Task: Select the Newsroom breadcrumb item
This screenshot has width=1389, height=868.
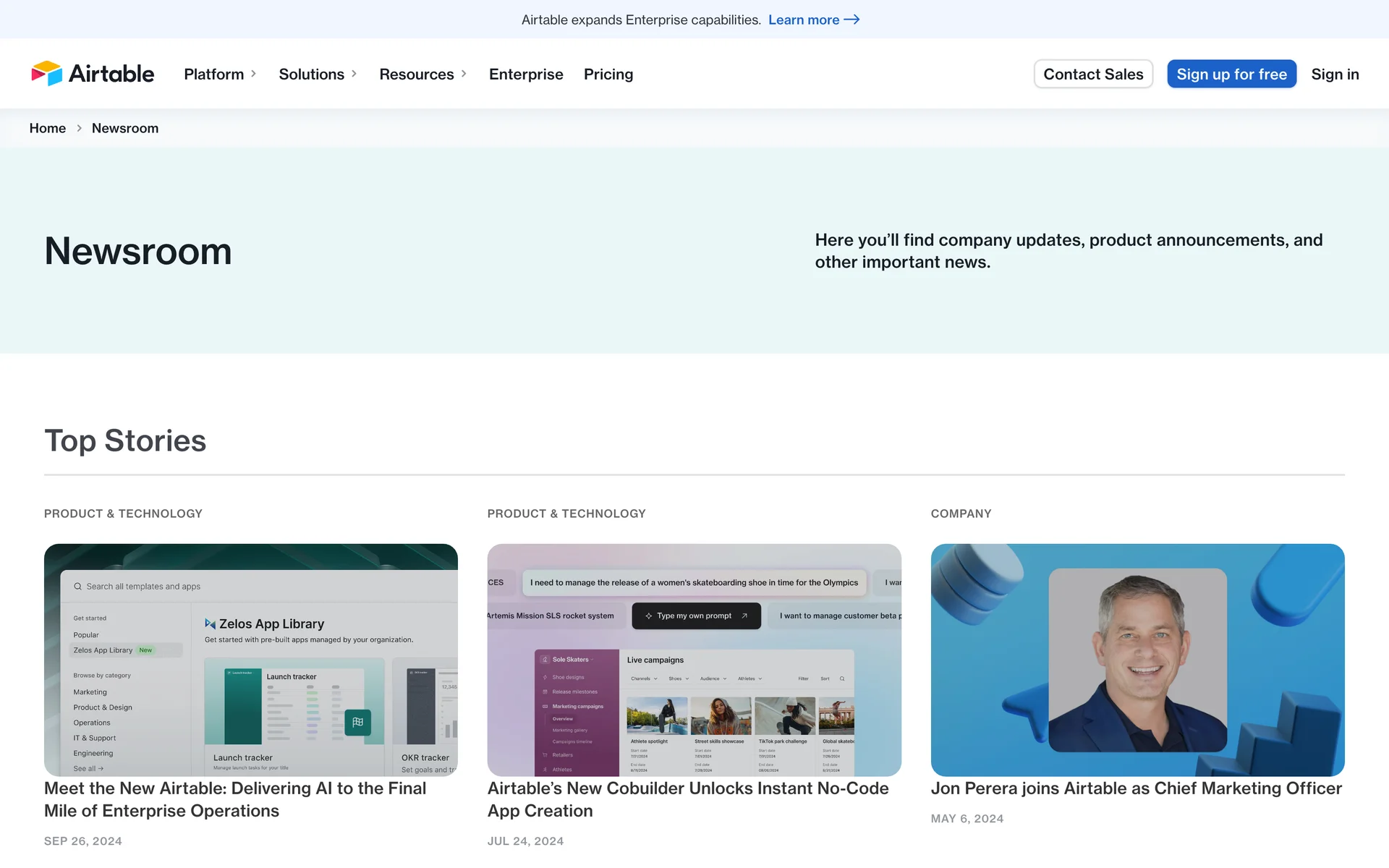Action: click(x=125, y=128)
